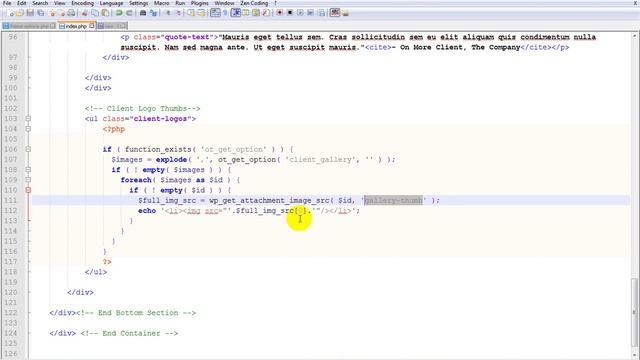Open the Run menu
Viewport: 640px width, 360px height.
180,3
